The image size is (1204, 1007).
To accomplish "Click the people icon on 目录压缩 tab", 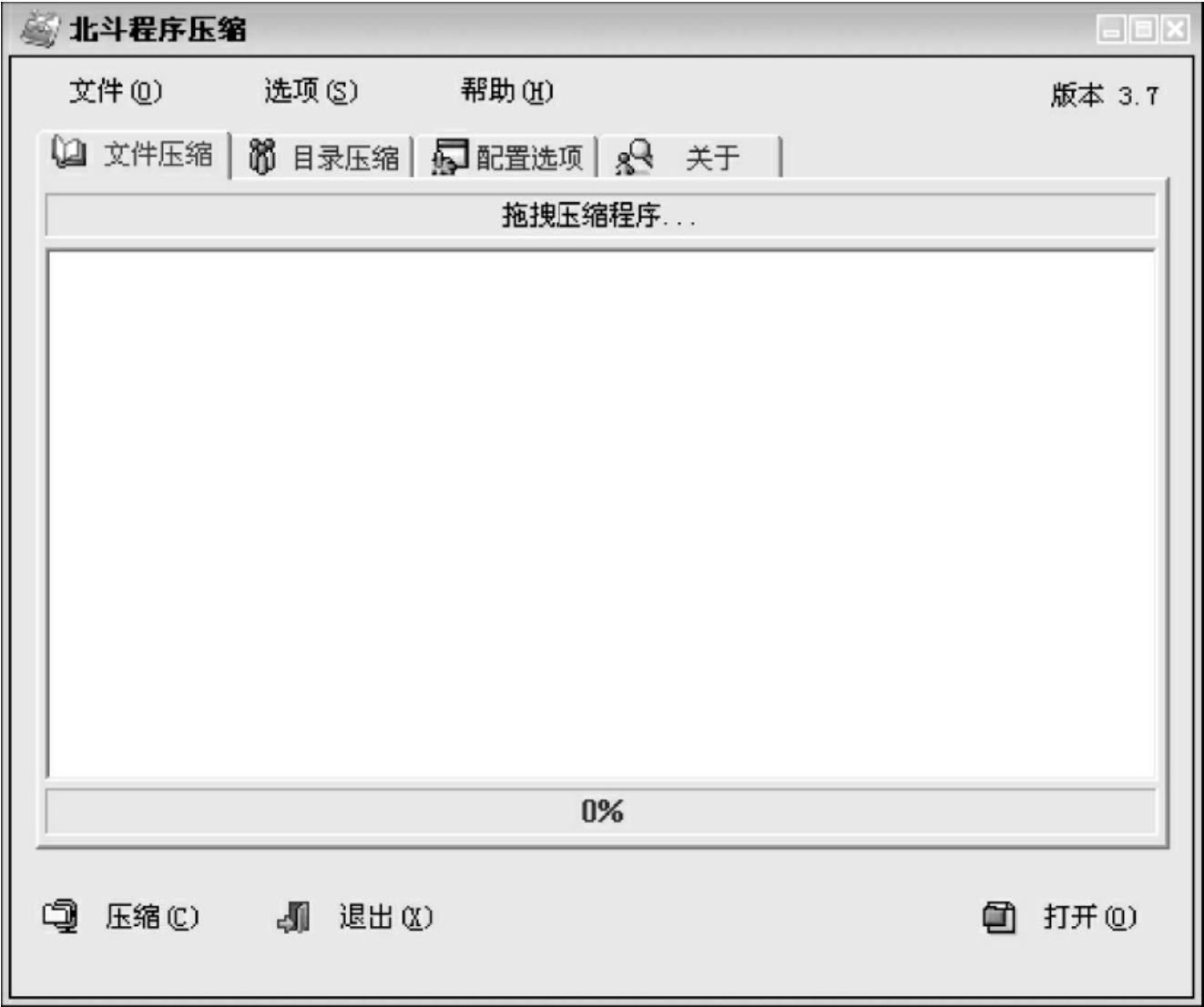I will tap(262, 158).
